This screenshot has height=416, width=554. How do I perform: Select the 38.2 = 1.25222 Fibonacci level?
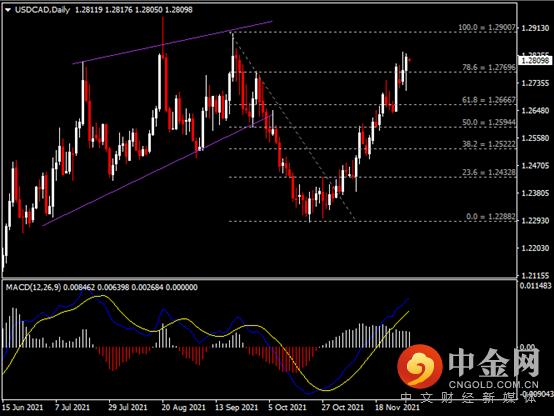pos(489,144)
